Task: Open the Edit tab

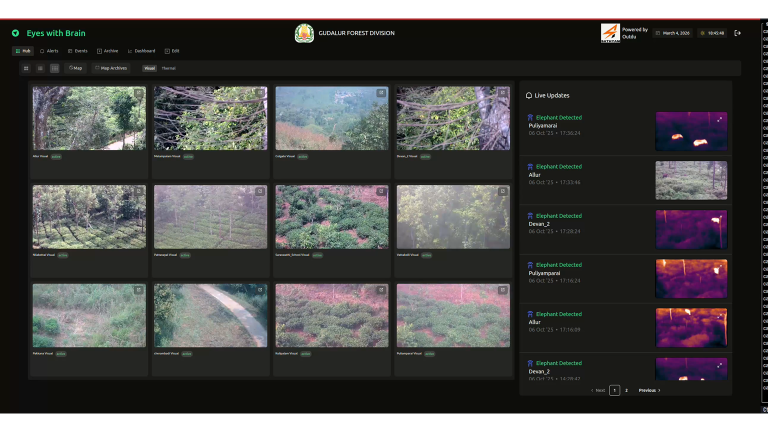Action: (172, 51)
